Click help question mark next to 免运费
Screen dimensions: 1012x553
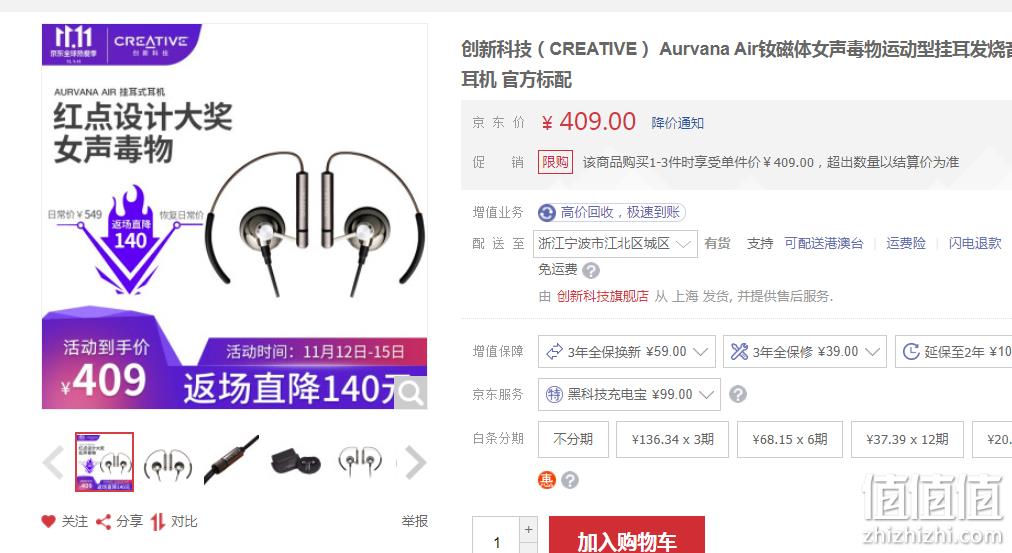(591, 270)
